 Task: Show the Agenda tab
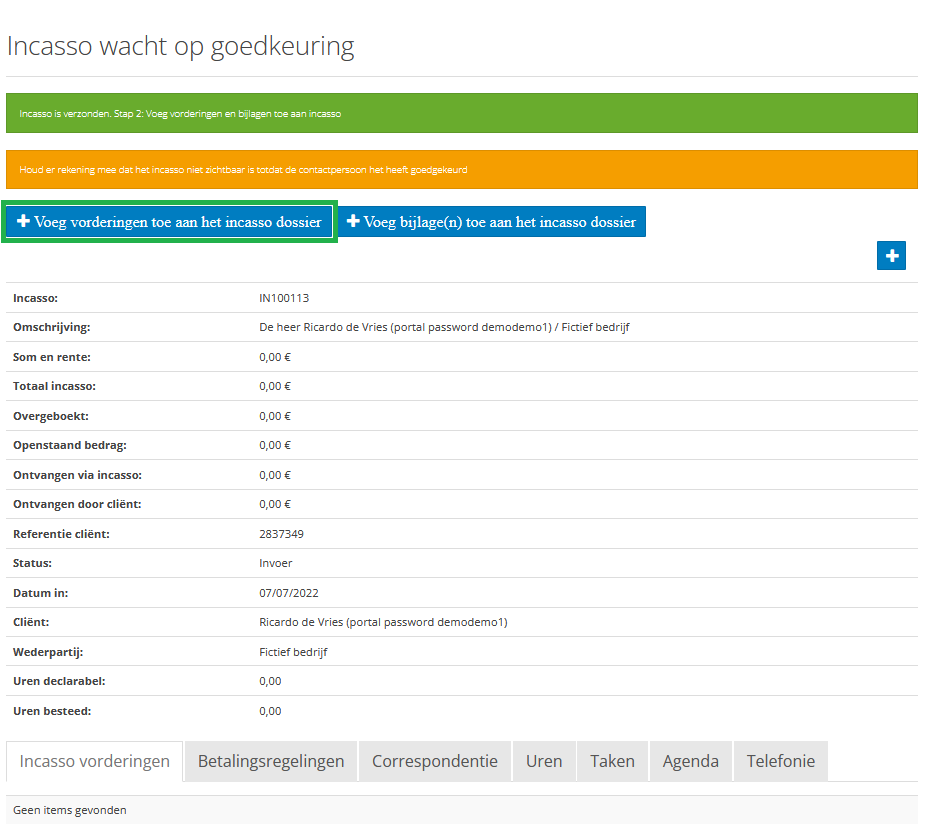[x=691, y=761]
